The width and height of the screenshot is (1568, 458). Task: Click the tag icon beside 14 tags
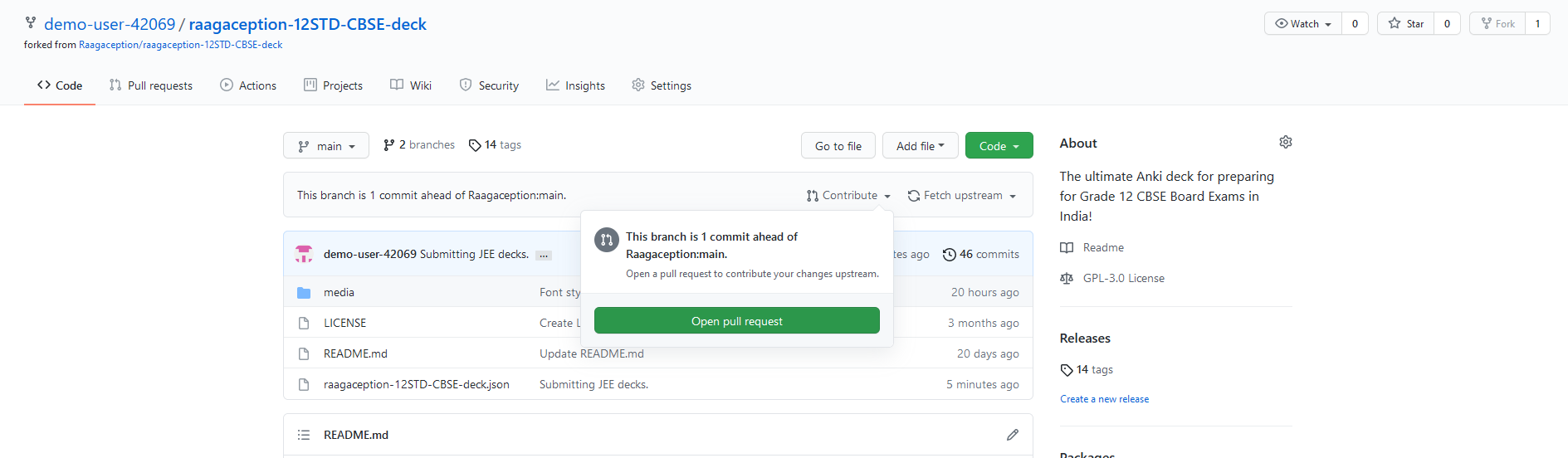click(475, 145)
